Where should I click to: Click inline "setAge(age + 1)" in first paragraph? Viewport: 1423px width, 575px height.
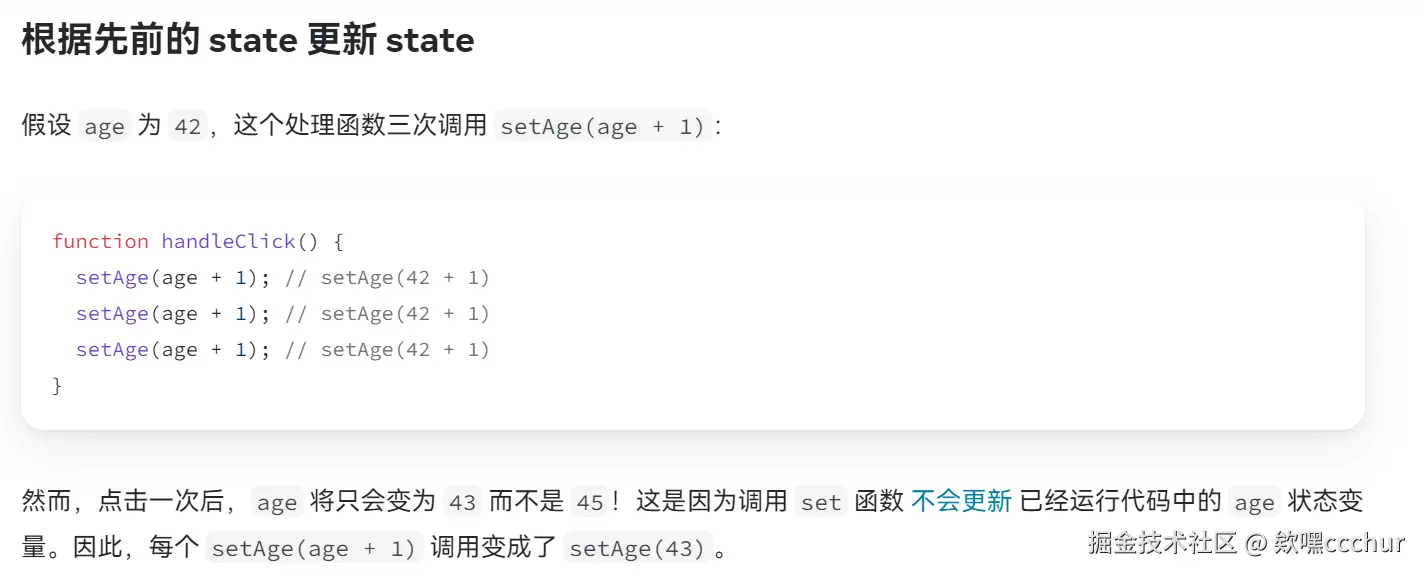(x=603, y=126)
